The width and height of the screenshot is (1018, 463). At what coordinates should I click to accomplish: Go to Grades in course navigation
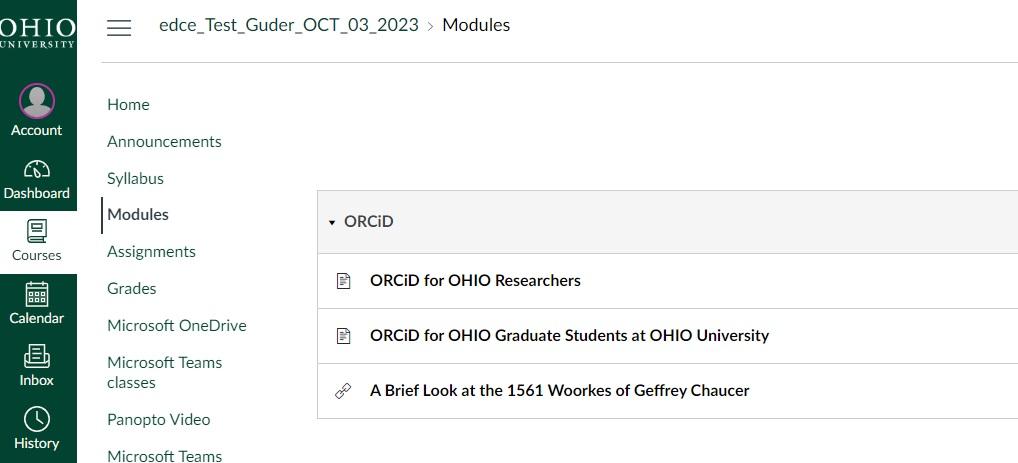tap(132, 289)
